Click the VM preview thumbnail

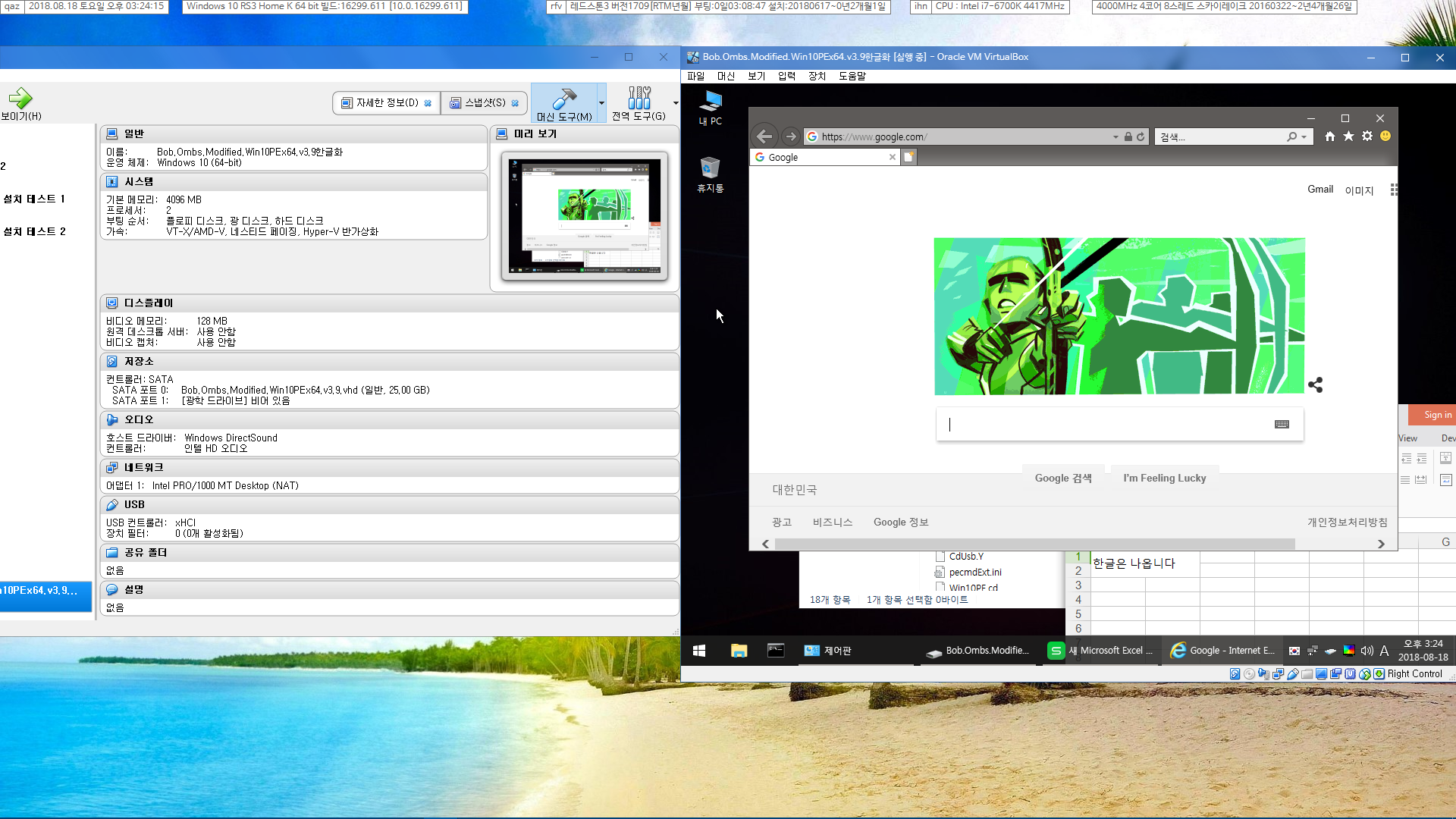pyautogui.click(x=585, y=216)
